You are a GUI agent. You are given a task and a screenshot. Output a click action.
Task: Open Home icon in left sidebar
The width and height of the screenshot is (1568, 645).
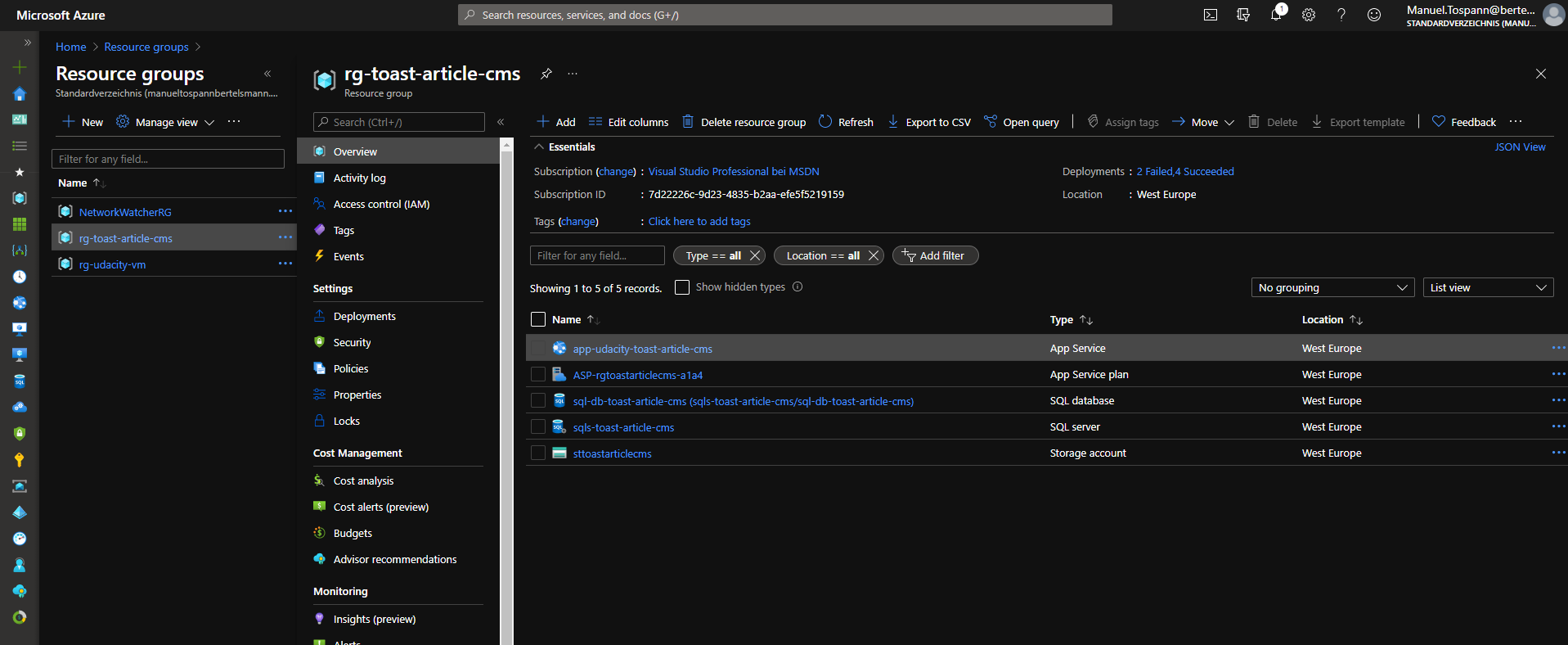click(20, 93)
